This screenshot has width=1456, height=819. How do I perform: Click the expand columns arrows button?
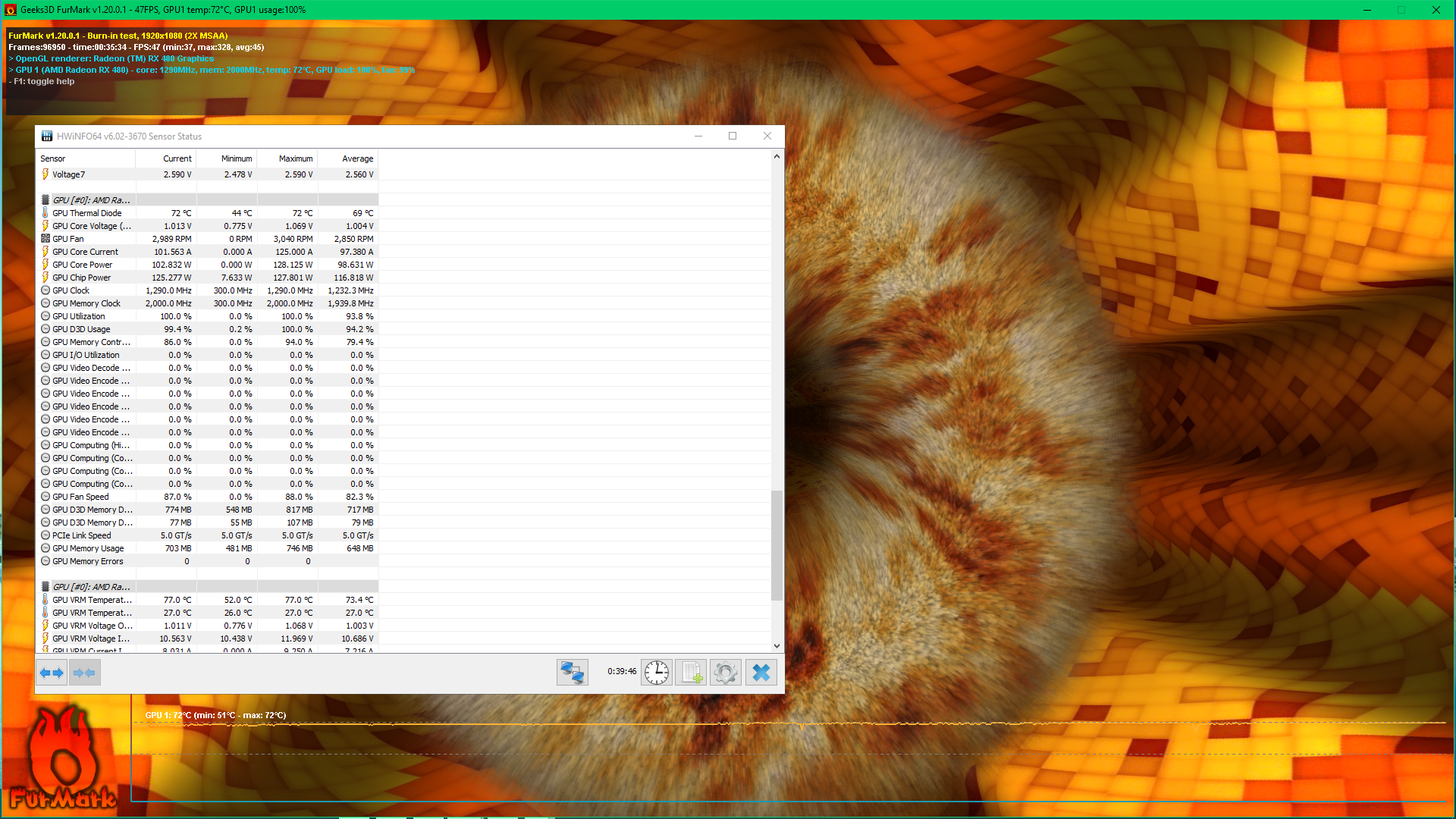[x=52, y=673]
